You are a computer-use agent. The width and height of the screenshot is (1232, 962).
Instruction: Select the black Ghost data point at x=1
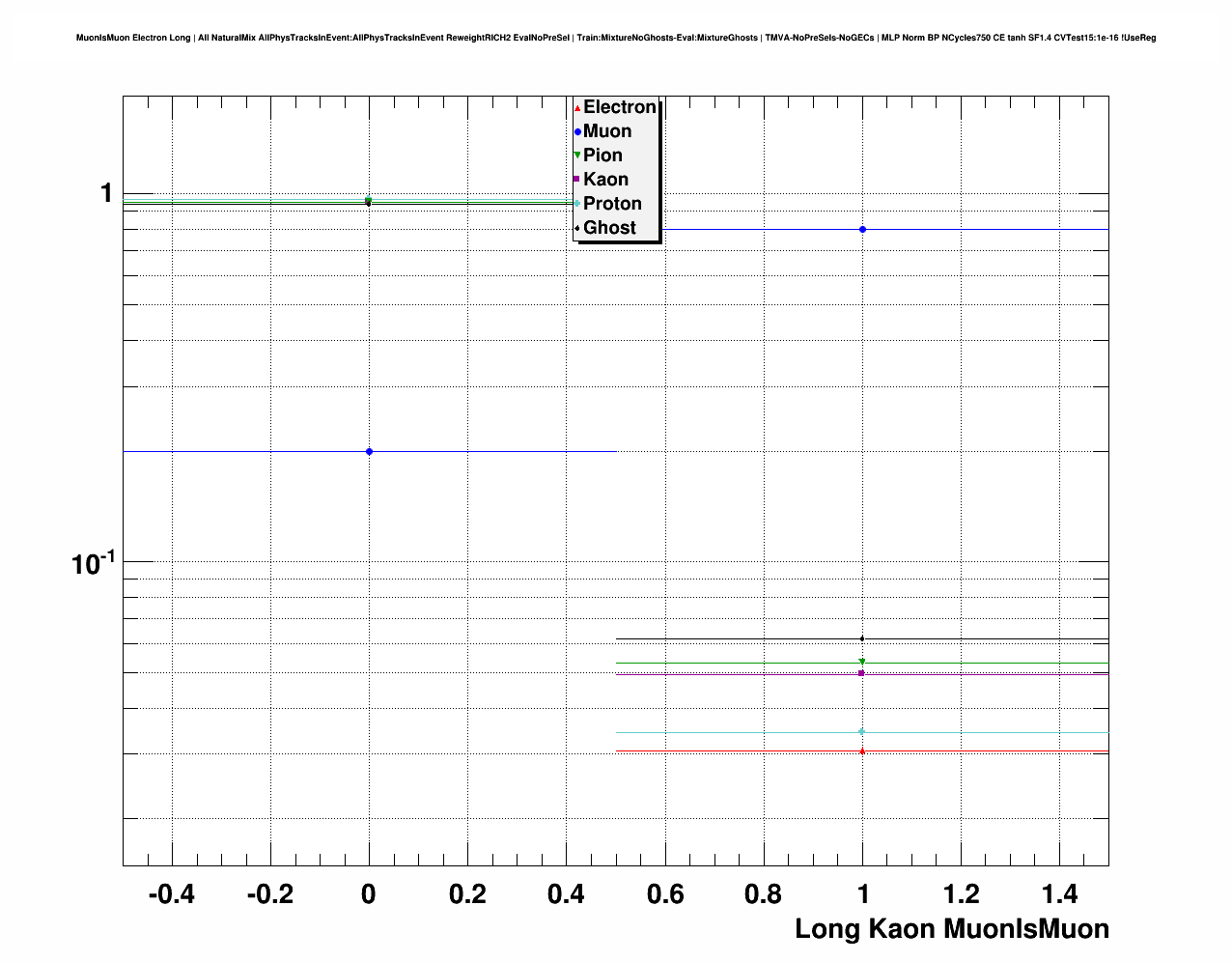862,638
